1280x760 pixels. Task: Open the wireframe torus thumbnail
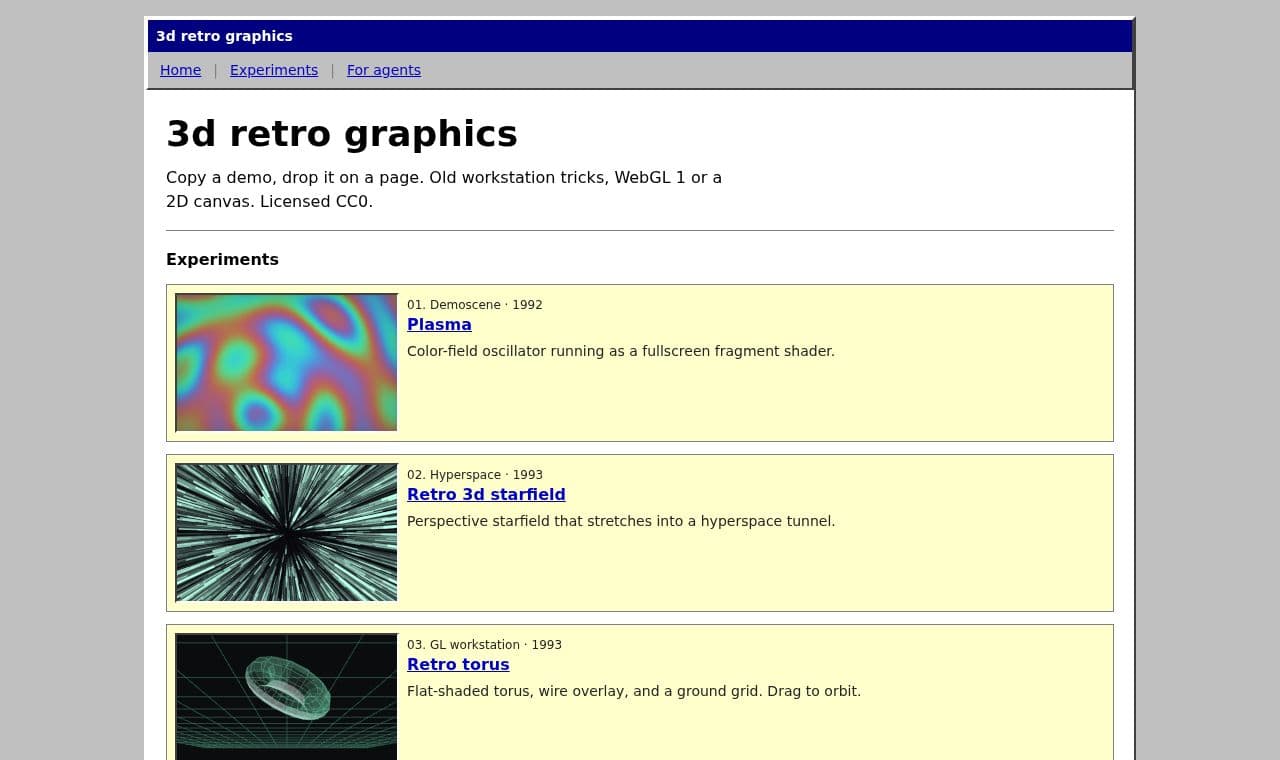pos(286,696)
